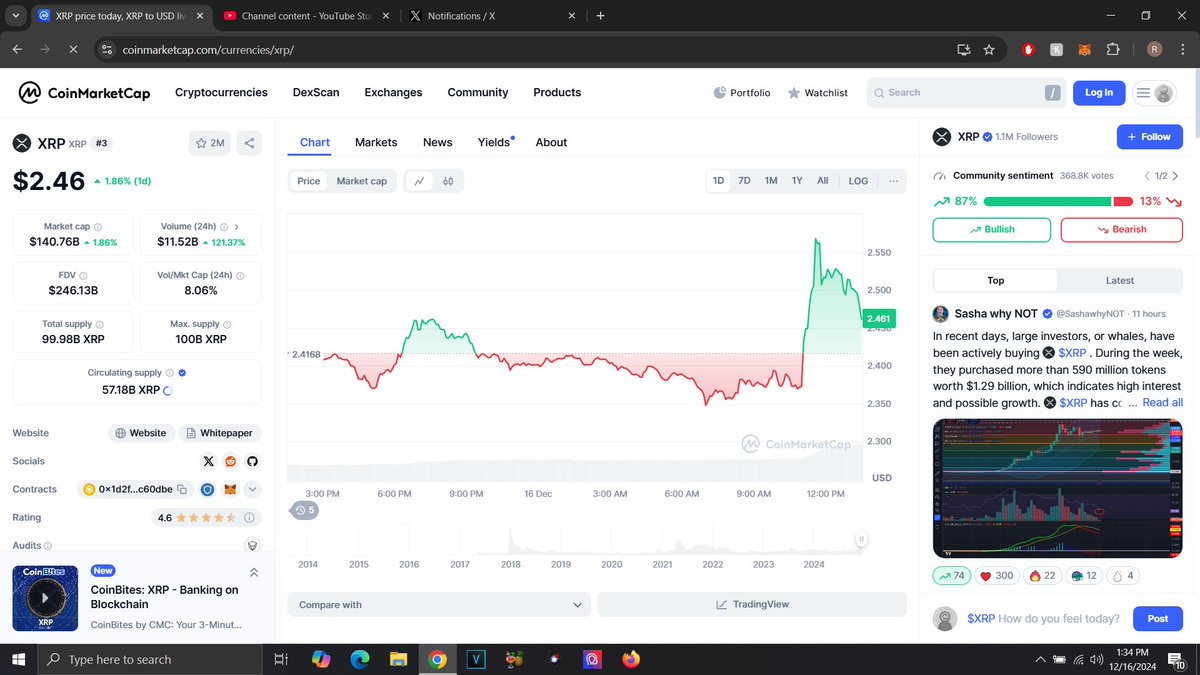The height and width of the screenshot is (675, 1200).
Task: Switch chart to Market cap view
Action: [x=362, y=181]
